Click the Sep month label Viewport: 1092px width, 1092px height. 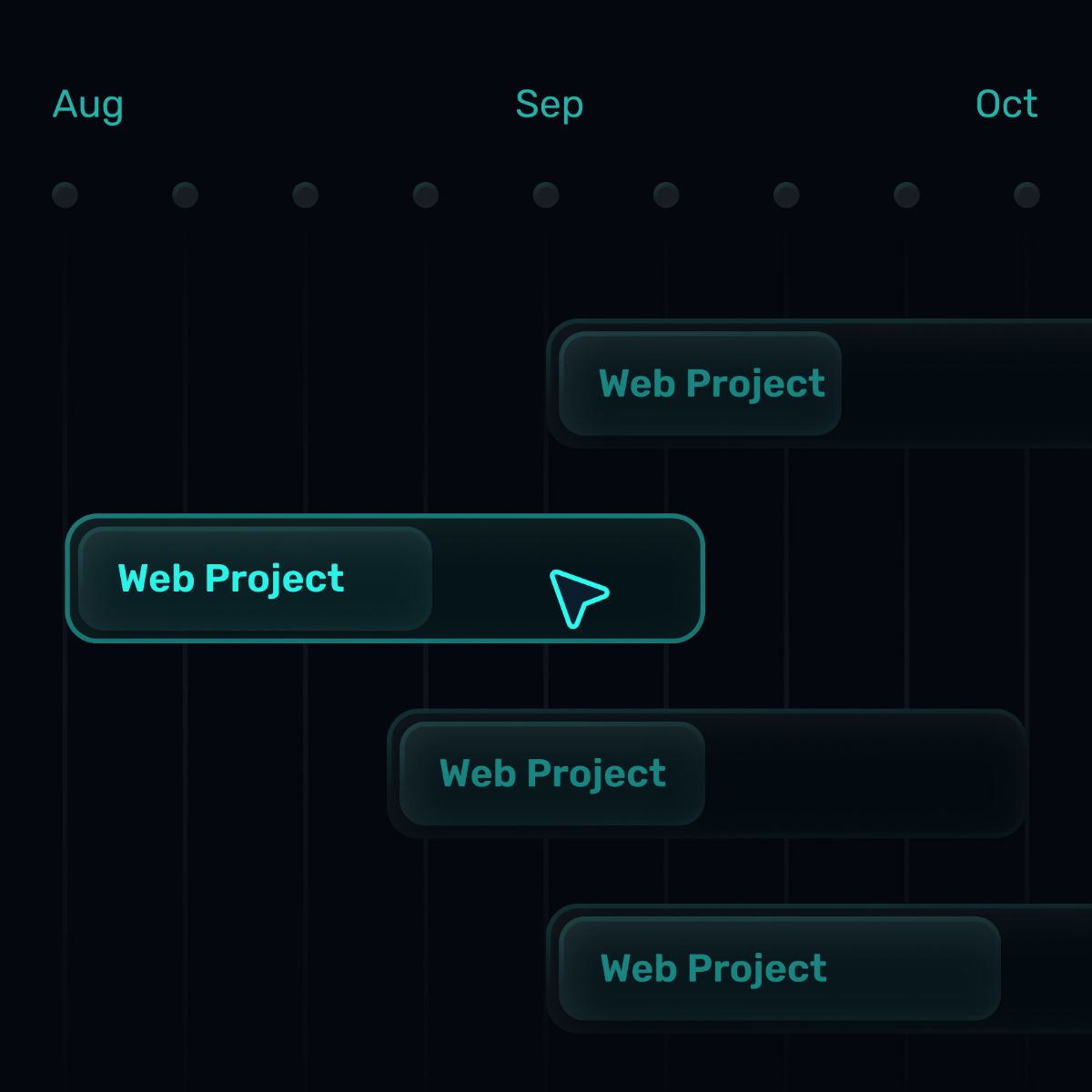(x=549, y=105)
